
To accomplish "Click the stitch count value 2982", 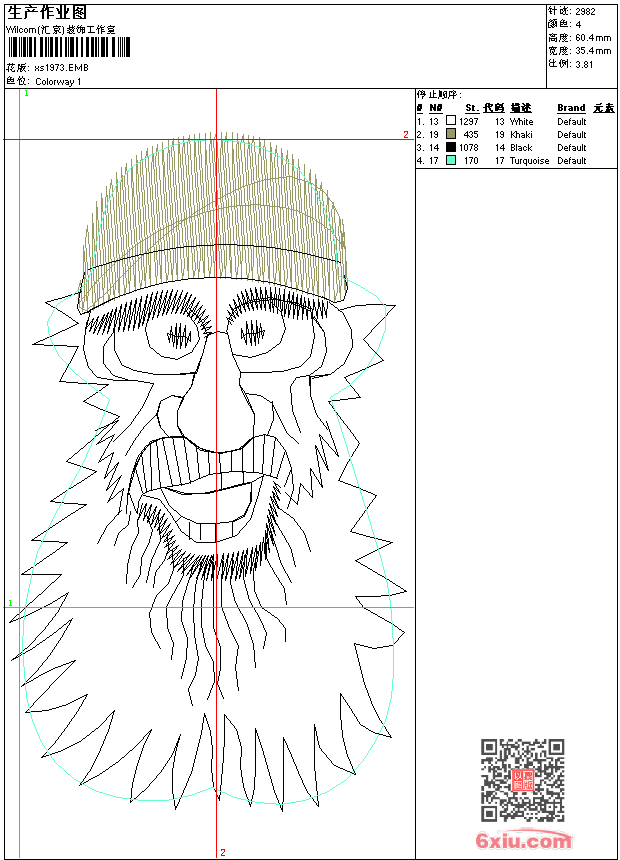I will 586,11.
